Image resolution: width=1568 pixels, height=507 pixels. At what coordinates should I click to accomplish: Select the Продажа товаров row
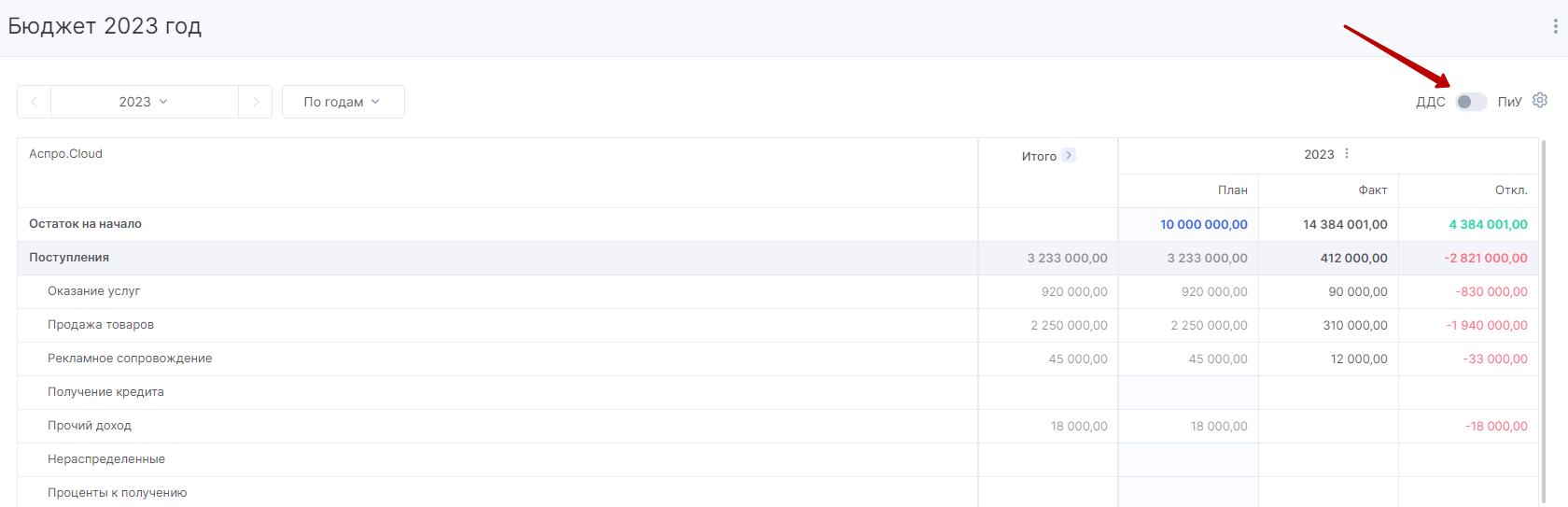[x=777, y=325]
